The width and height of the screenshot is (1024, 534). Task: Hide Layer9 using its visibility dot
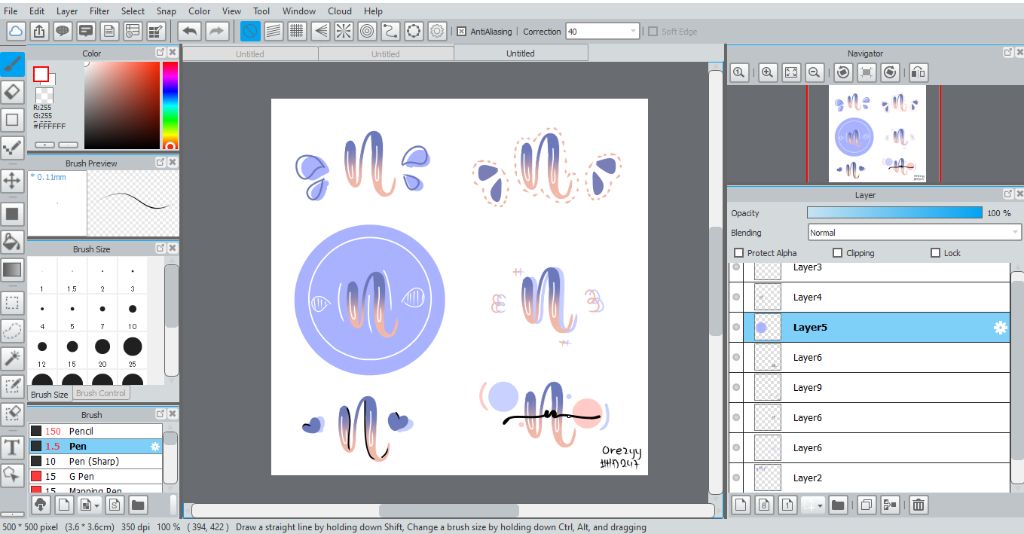tap(737, 388)
